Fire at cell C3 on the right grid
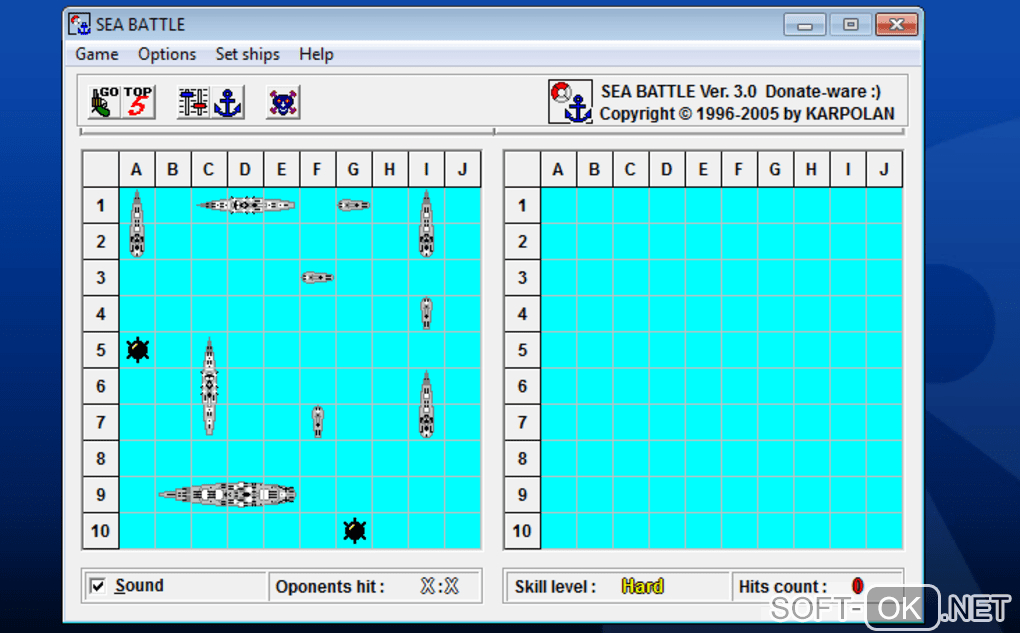Image resolution: width=1020 pixels, height=633 pixels. click(630, 278)
